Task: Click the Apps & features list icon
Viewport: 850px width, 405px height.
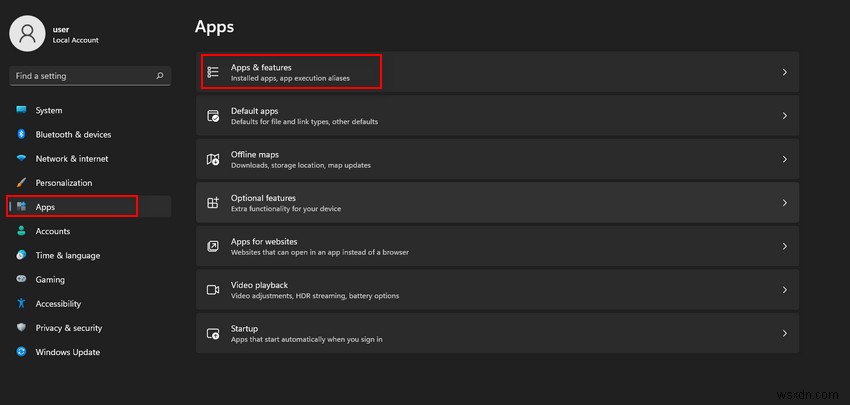Action: [213, 72]
